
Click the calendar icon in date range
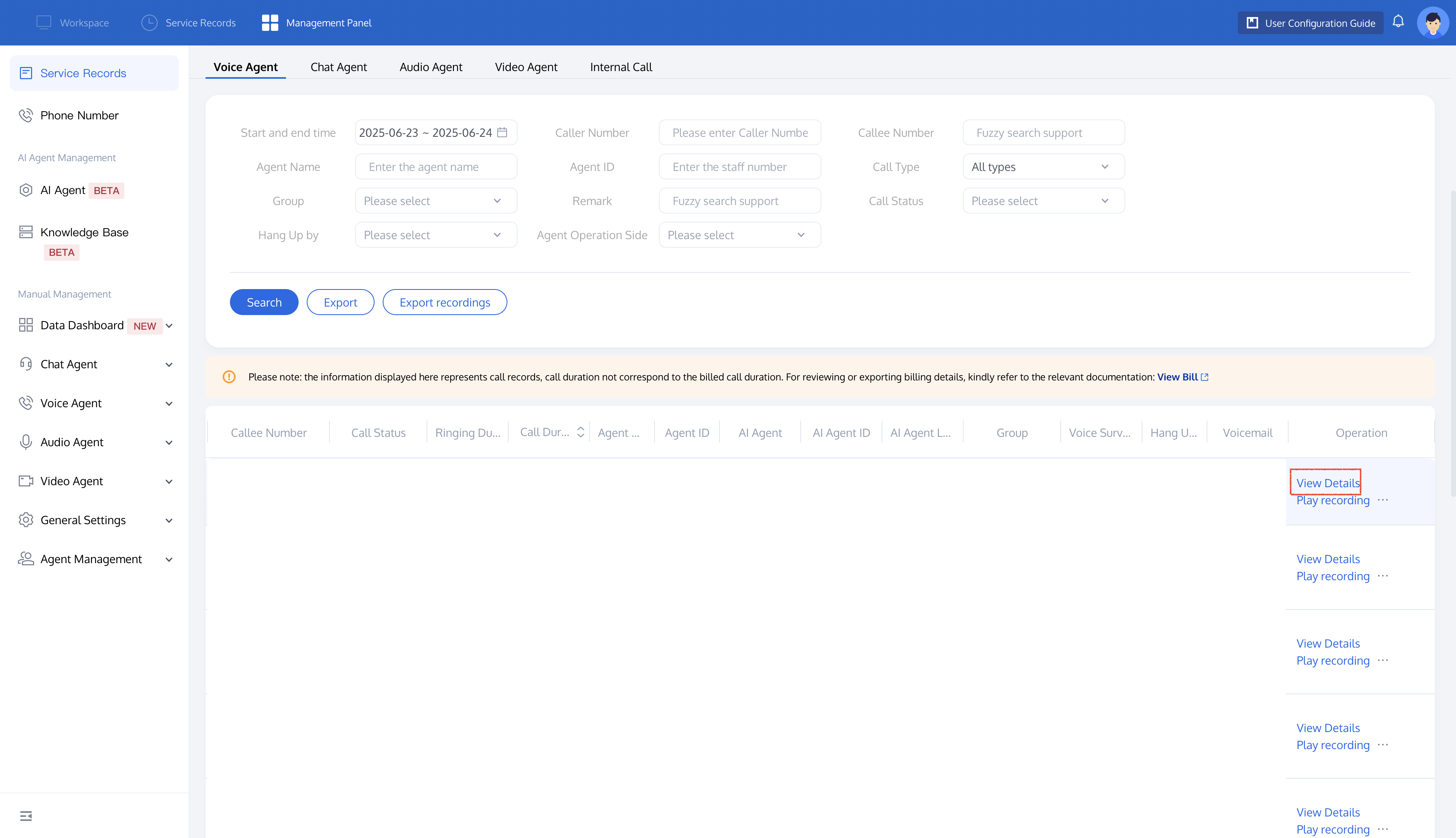(502, 132)
